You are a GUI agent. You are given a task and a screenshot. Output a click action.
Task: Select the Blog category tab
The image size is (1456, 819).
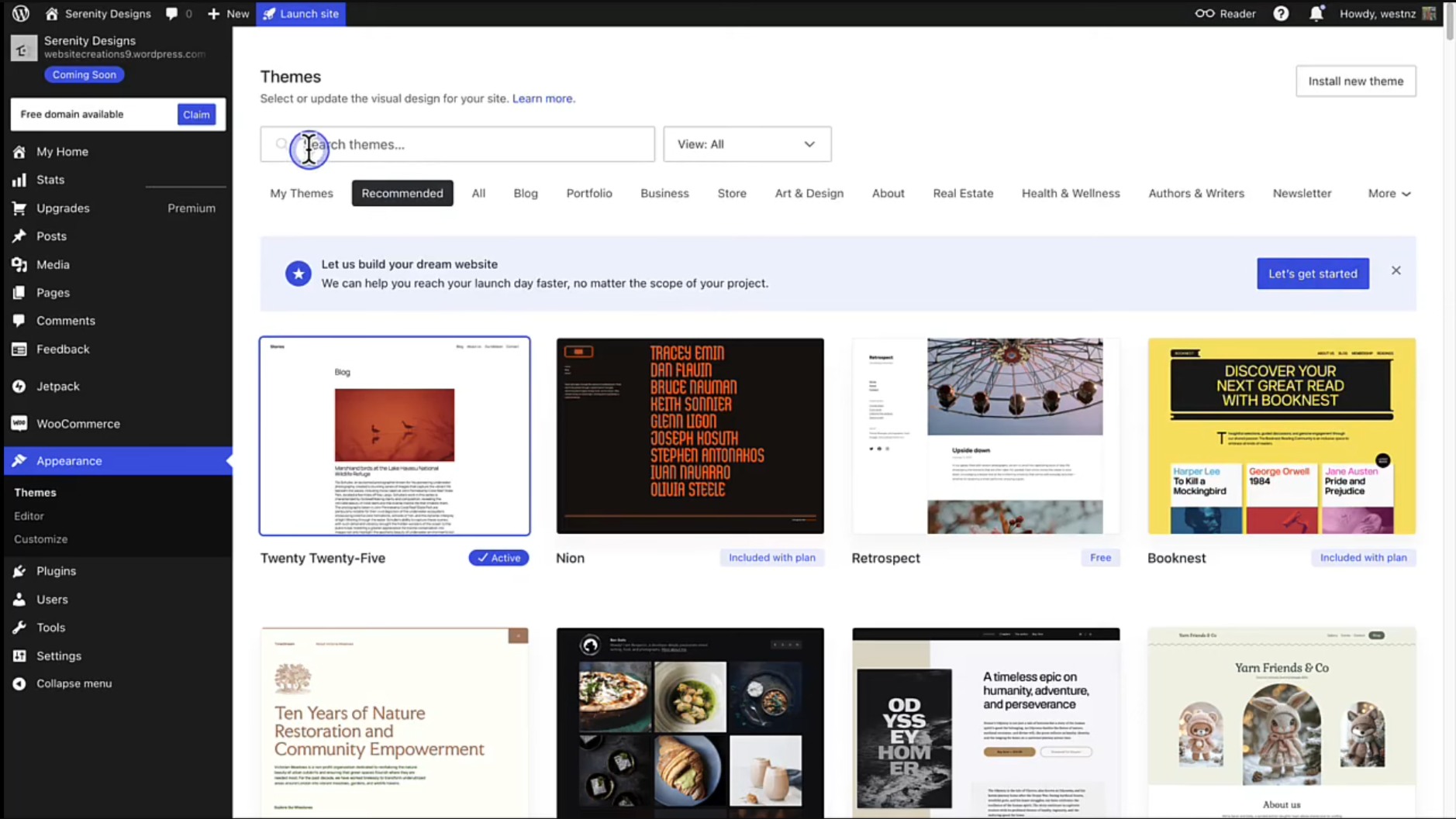pos(526,193)
